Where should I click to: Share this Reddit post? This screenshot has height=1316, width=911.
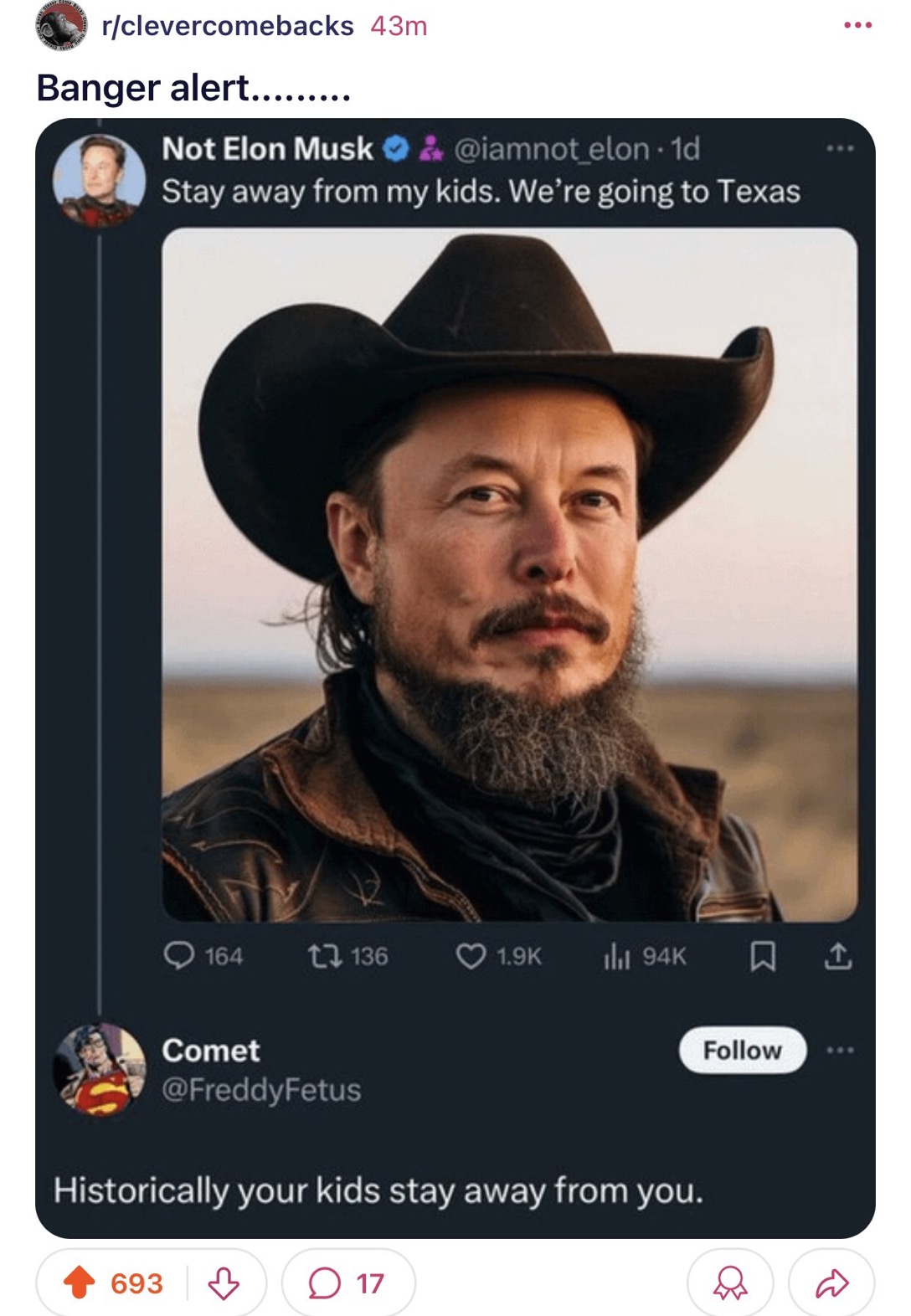click(831, 1283)
